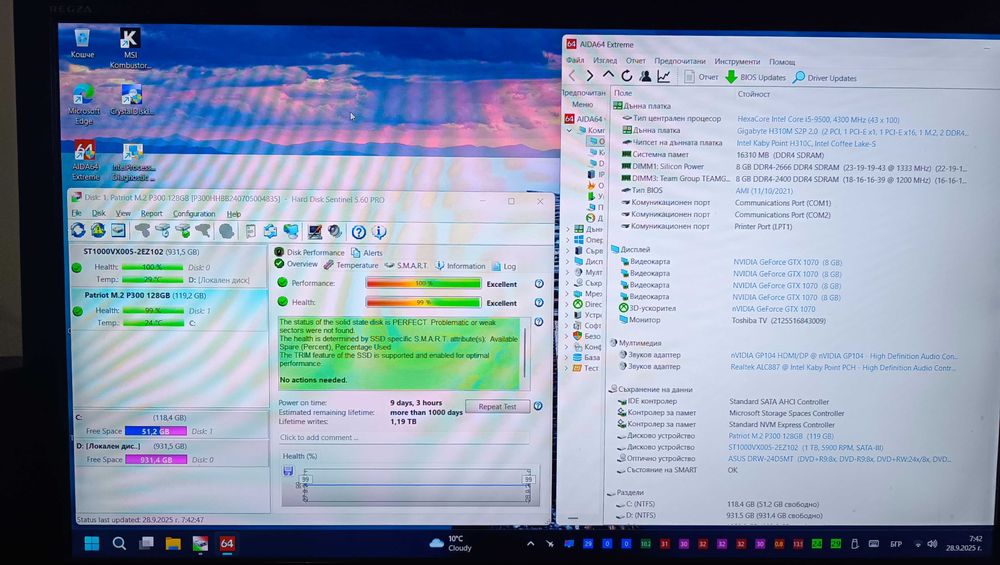Click the Refresh icon in Hard Disk Sentinel toolbar
This screenshot has width=1000, height=565.
point(78,231)
